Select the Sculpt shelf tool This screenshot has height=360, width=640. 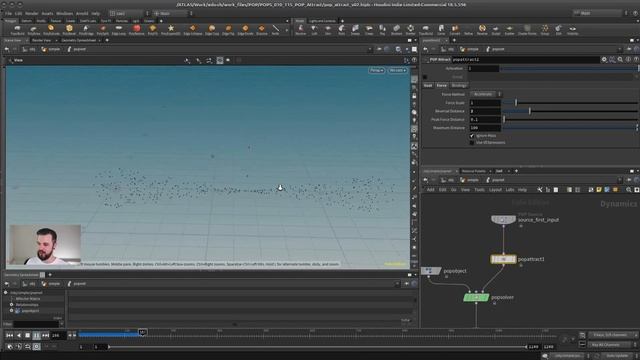pos(496,29)
